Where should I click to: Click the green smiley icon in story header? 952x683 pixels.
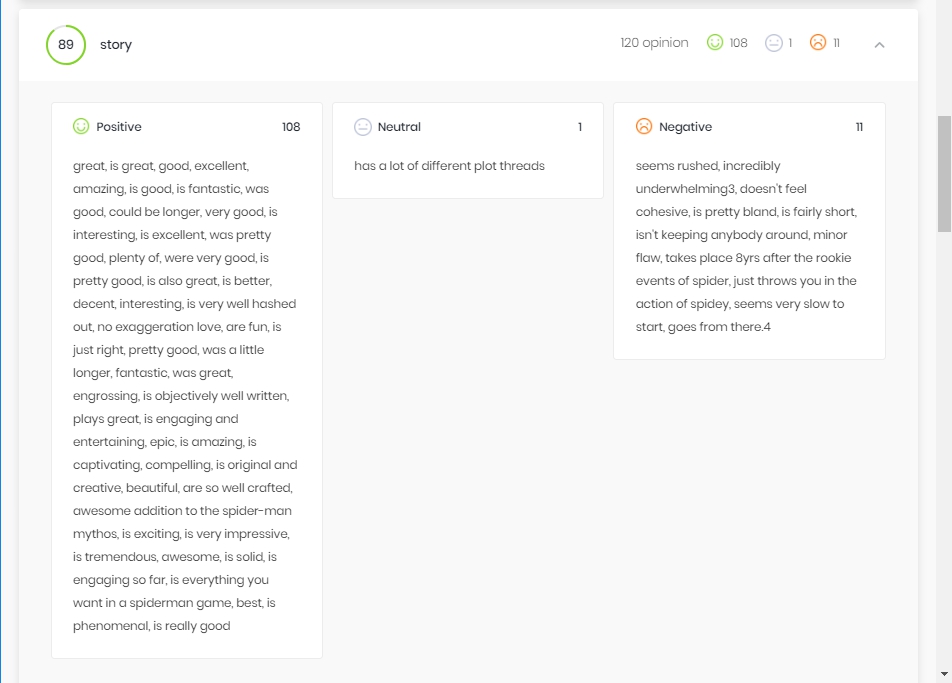pos(715,42)
